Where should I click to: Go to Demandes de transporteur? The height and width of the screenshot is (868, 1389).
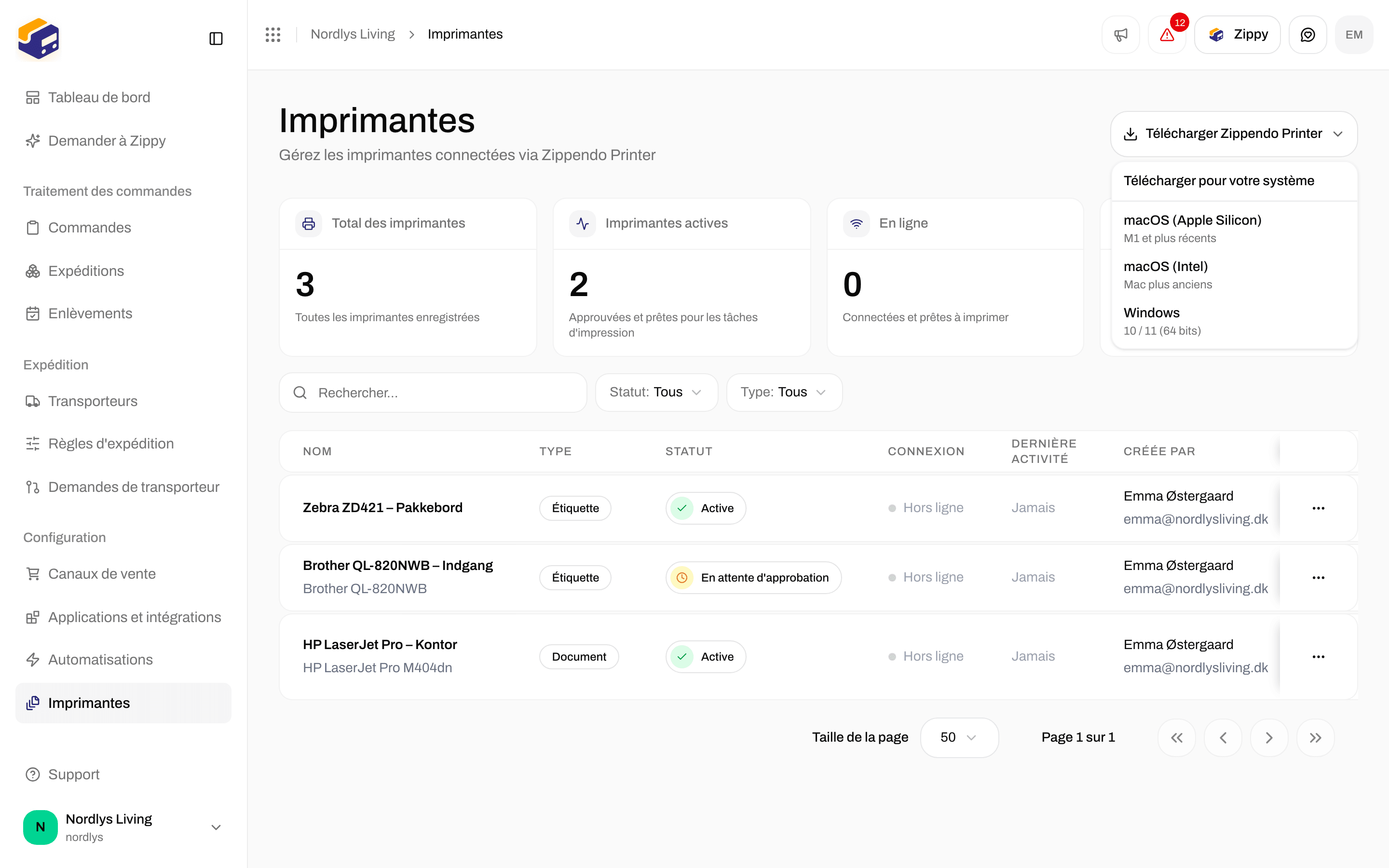pos(123,487)
